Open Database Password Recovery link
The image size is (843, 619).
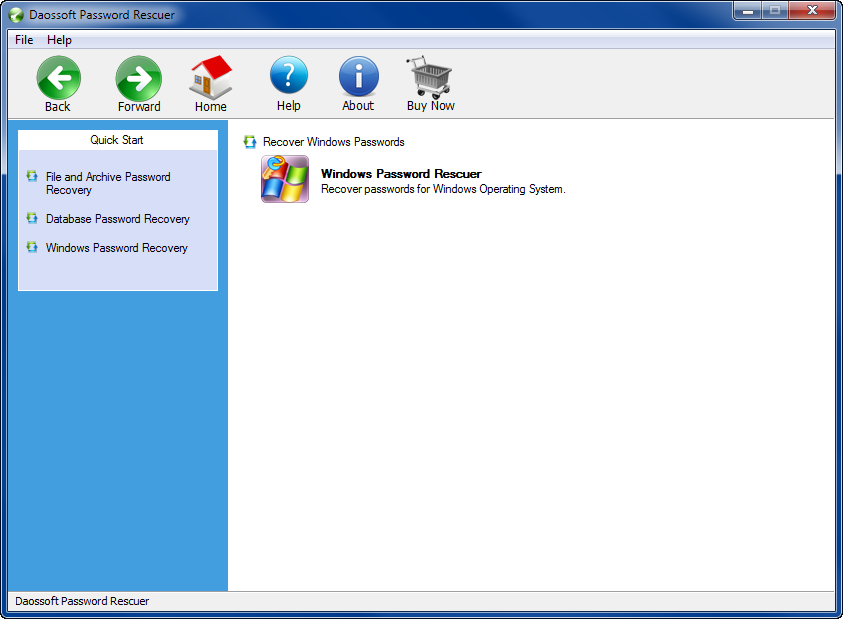pyautogui.click(x=118, y=219)
